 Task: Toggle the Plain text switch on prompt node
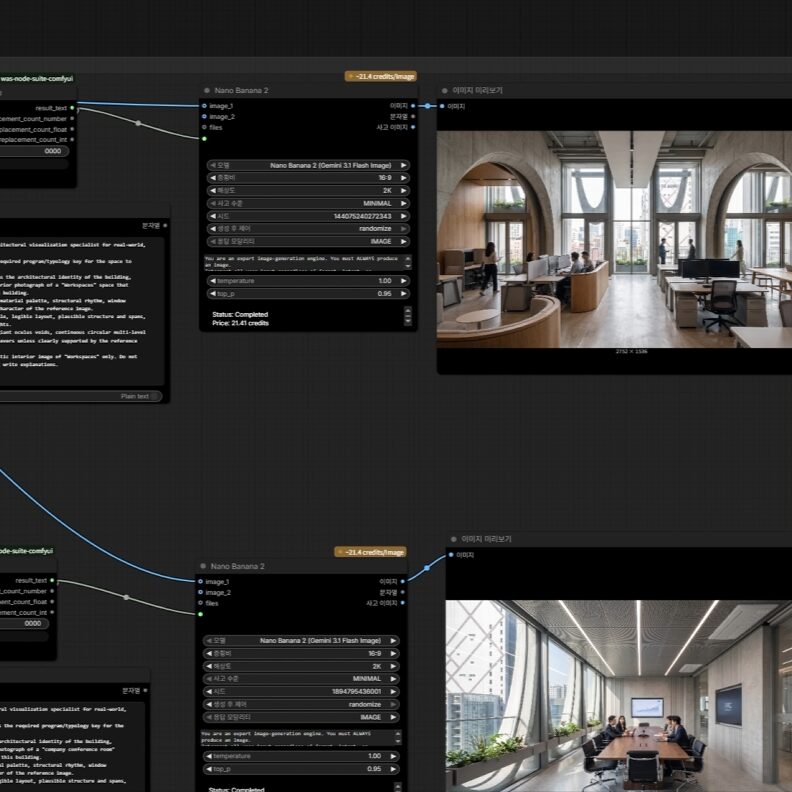pos(156,396)
